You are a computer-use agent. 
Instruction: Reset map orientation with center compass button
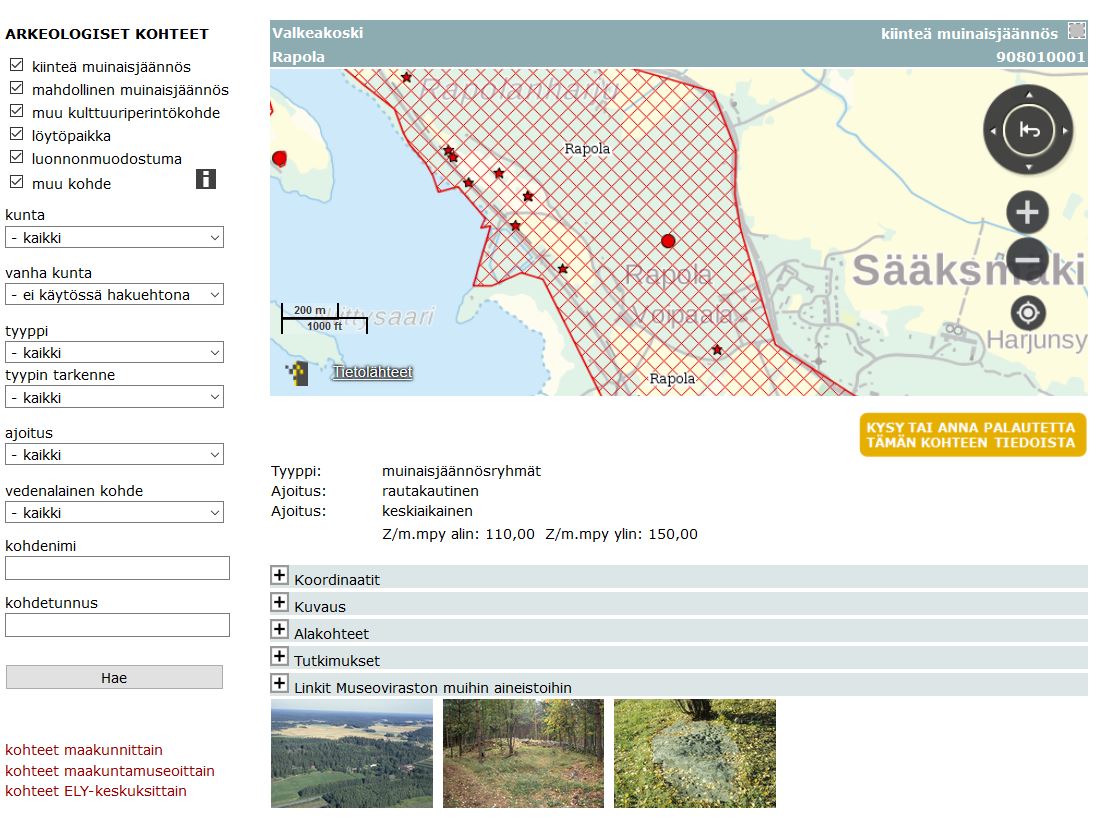click(1028, 131)
